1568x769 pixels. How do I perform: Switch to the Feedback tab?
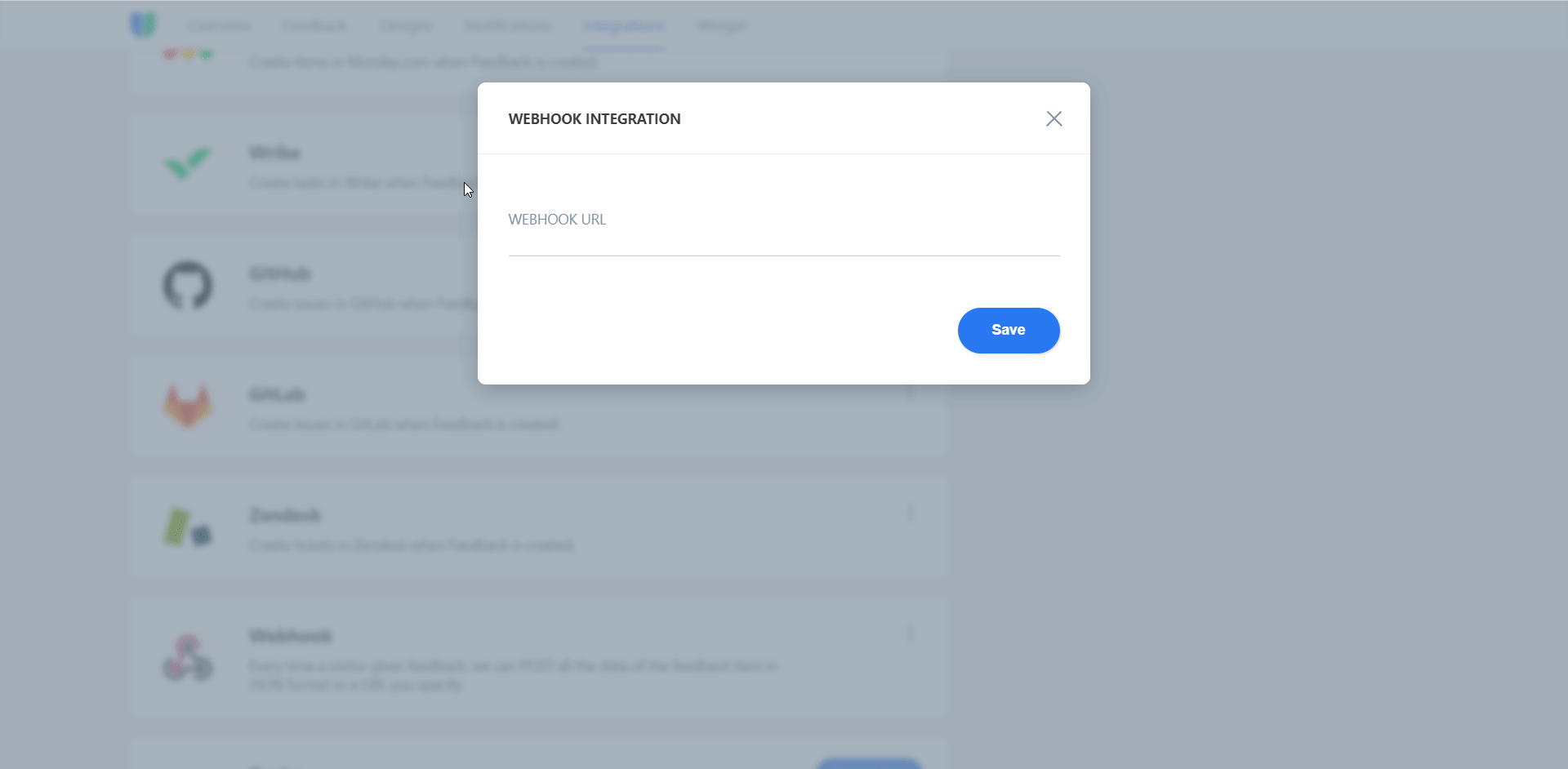pyautogui.click(x=314, y=26)
